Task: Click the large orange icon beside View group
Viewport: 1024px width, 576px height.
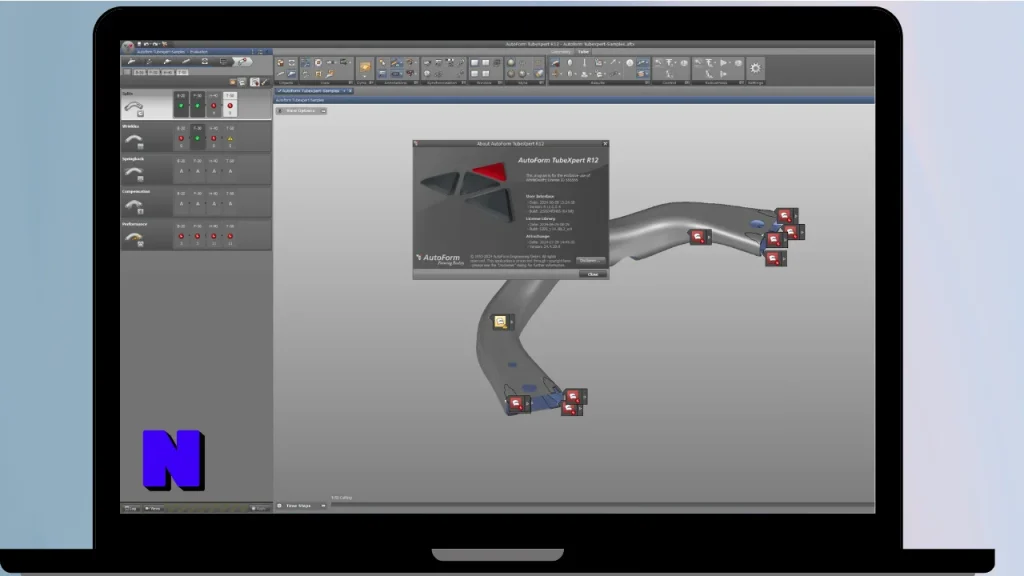Action: [x=364, y=65]
